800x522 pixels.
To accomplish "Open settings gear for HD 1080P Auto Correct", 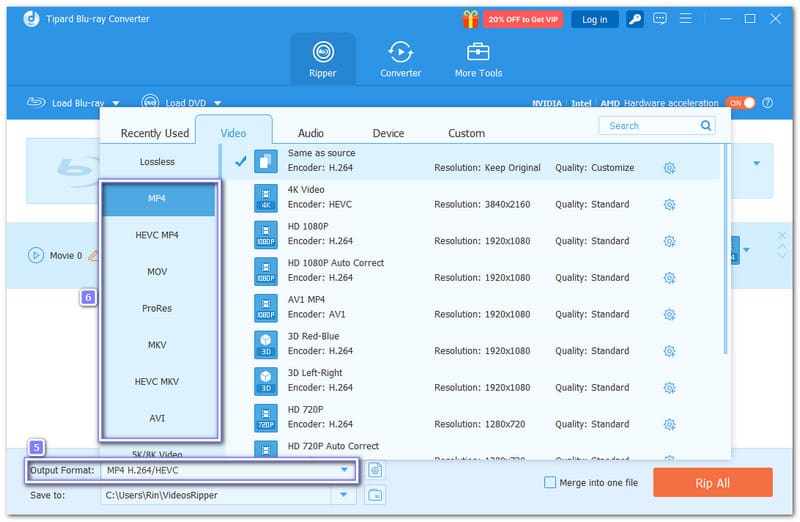I will coord(669,278).
